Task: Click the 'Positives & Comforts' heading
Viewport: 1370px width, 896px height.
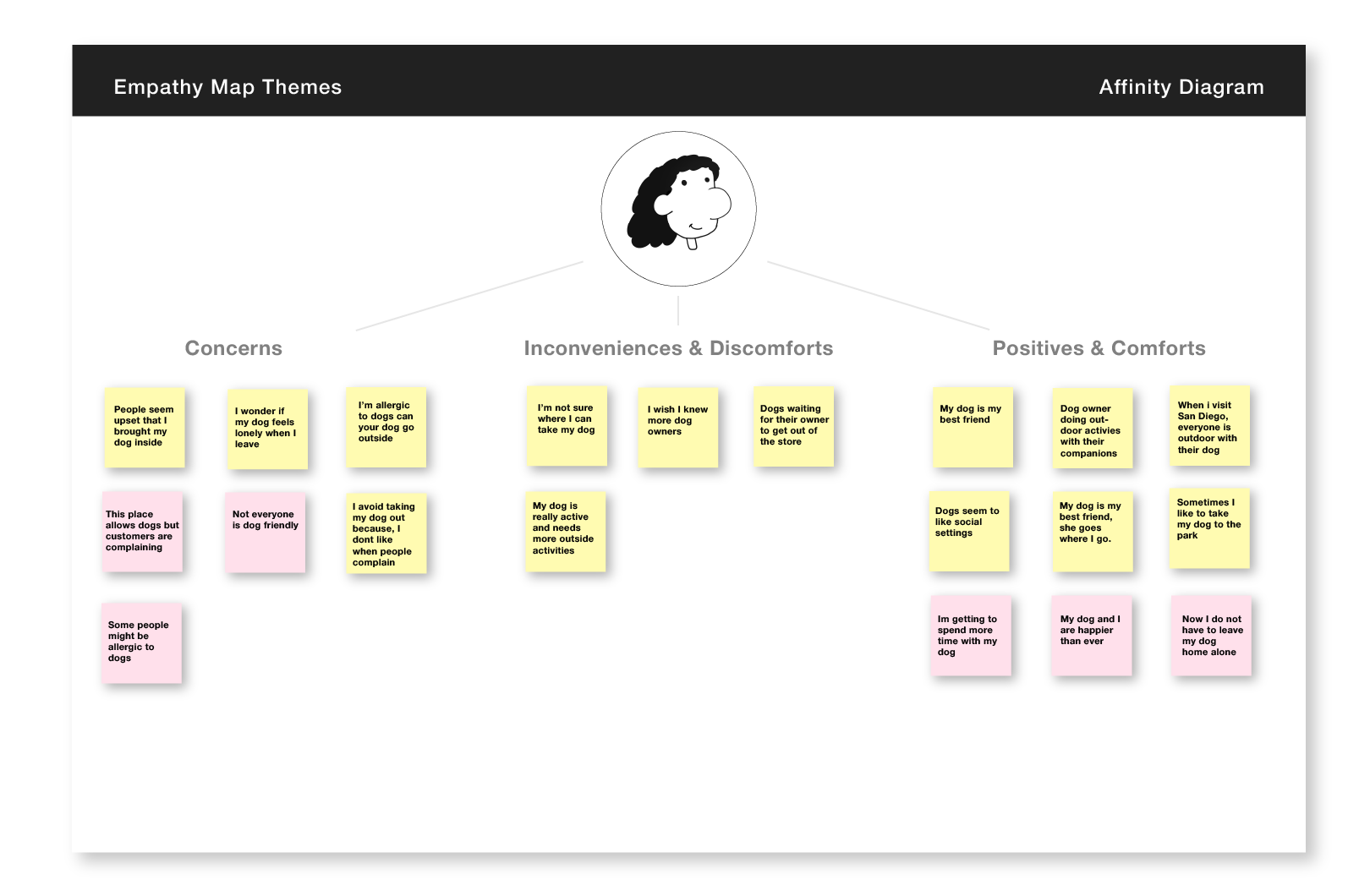Action: [1099, 348]
